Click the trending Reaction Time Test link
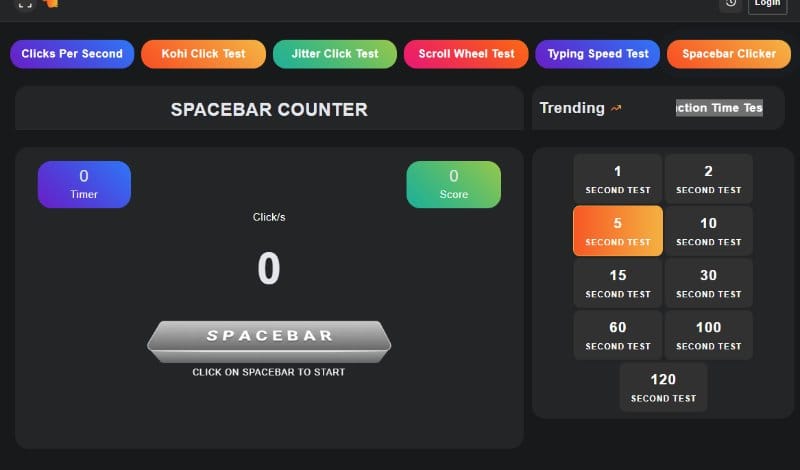The height and width of the screenshot is (470, 800). point(719,108)
